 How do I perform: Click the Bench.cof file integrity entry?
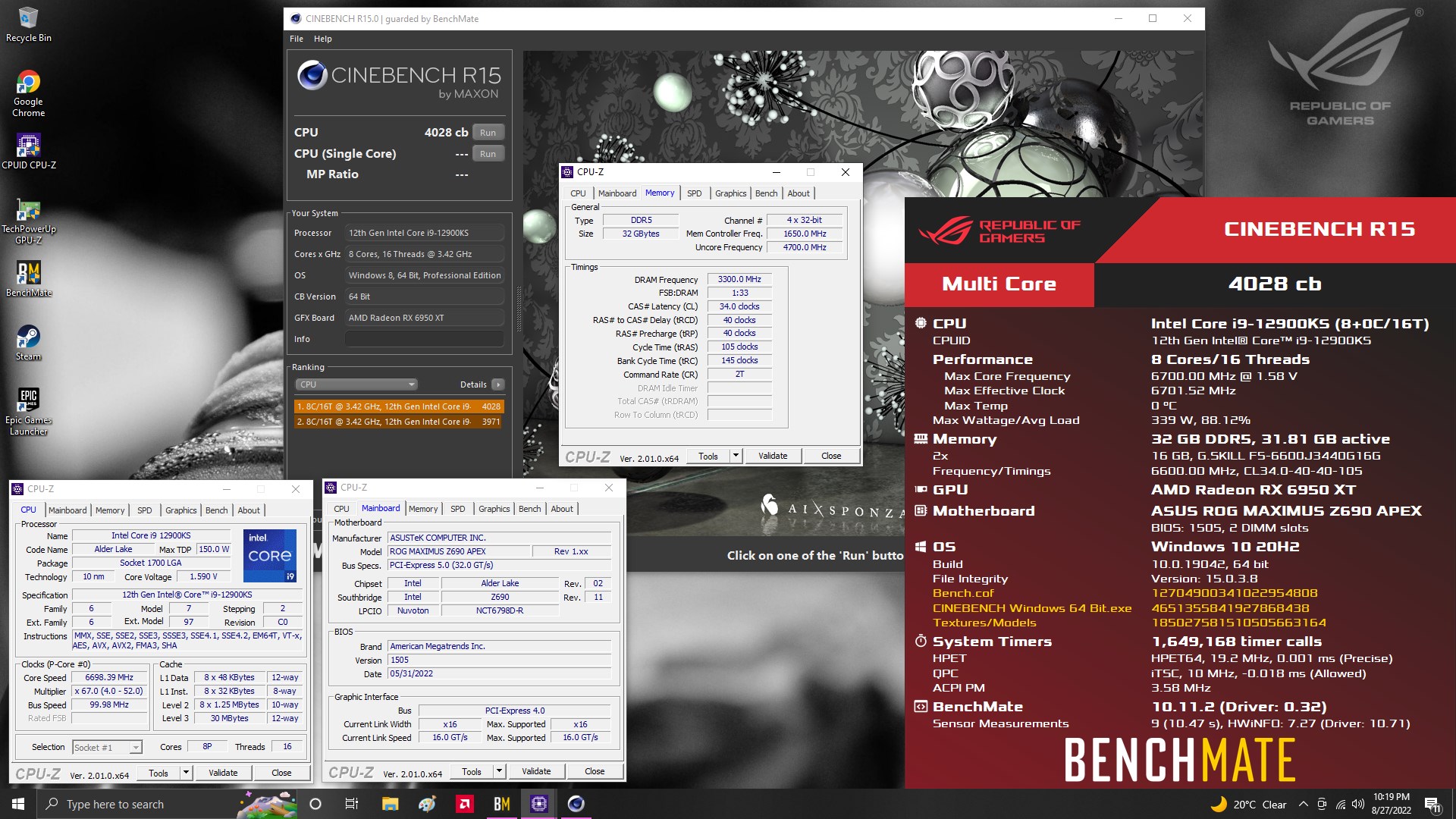963,593
